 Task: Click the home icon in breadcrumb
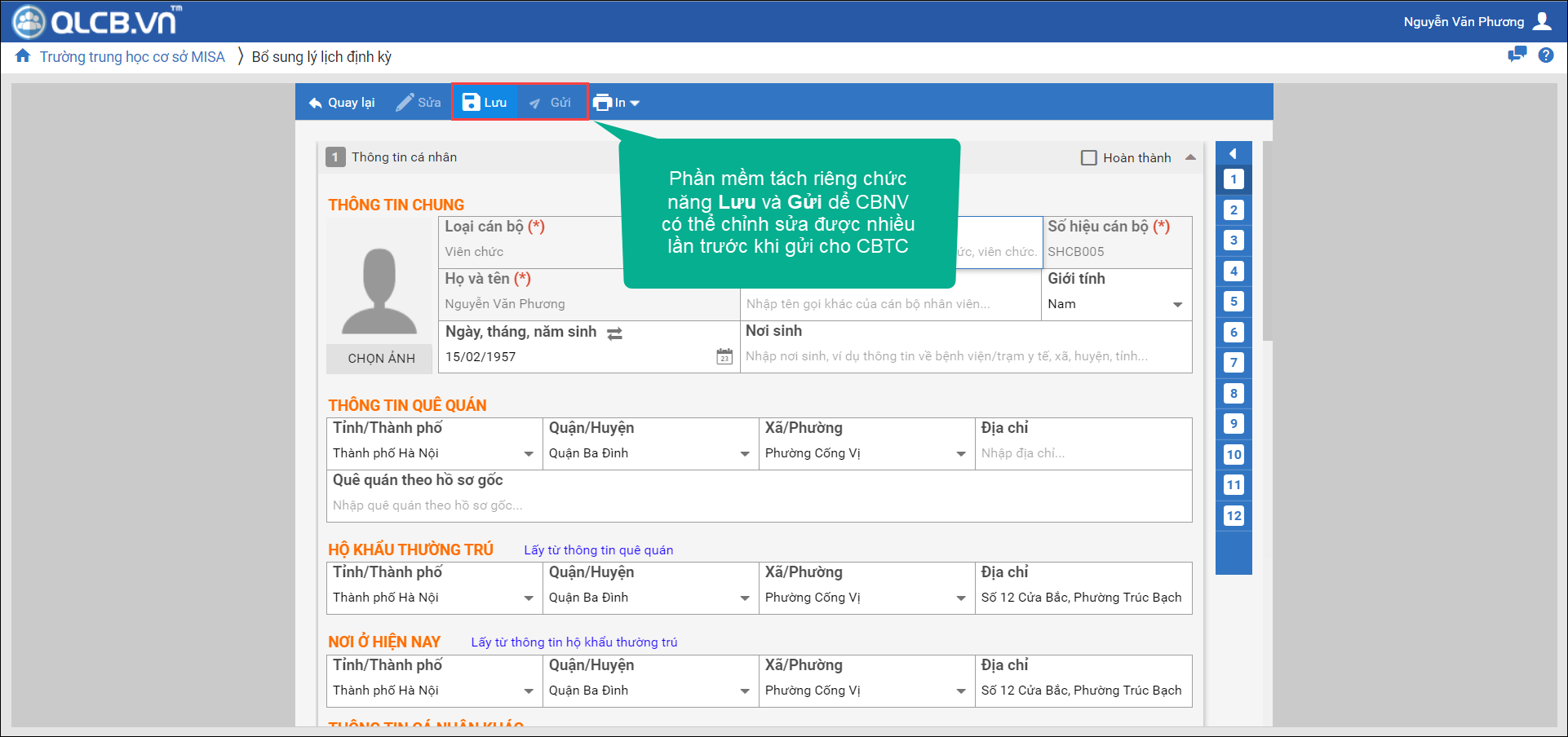[x=23, y=56]
